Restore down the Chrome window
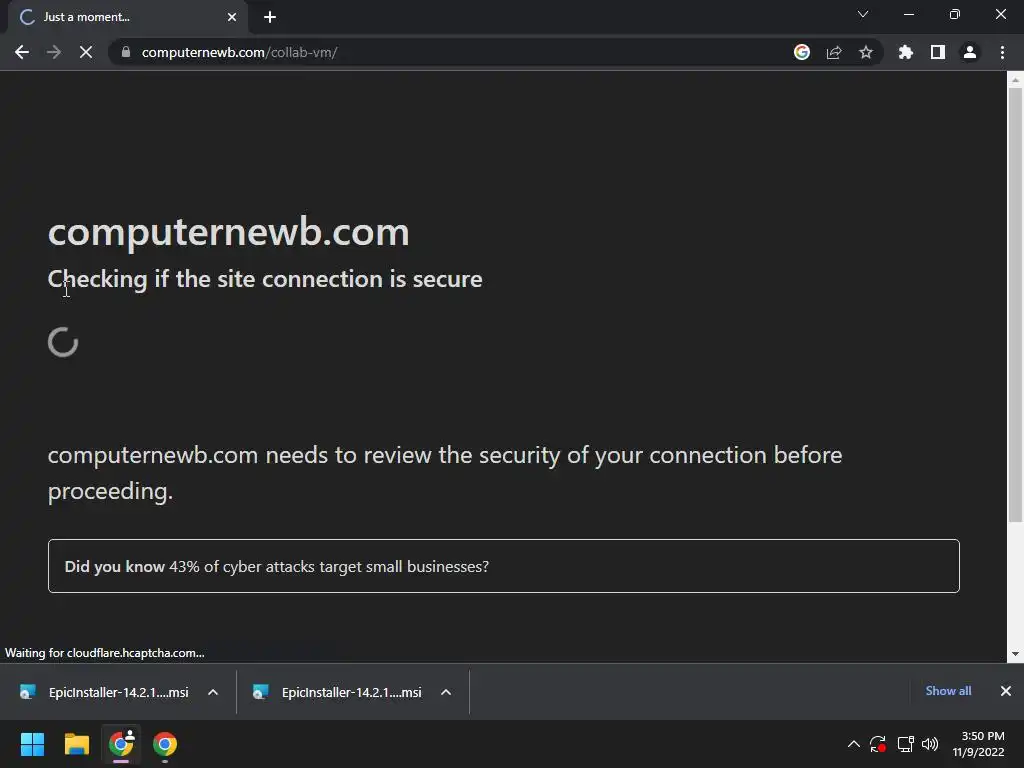1024x768 pixels. click(955, 14)
